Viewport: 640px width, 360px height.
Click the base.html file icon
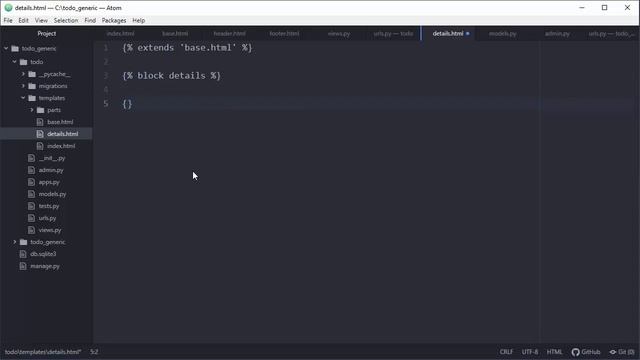tap(40, 122)
